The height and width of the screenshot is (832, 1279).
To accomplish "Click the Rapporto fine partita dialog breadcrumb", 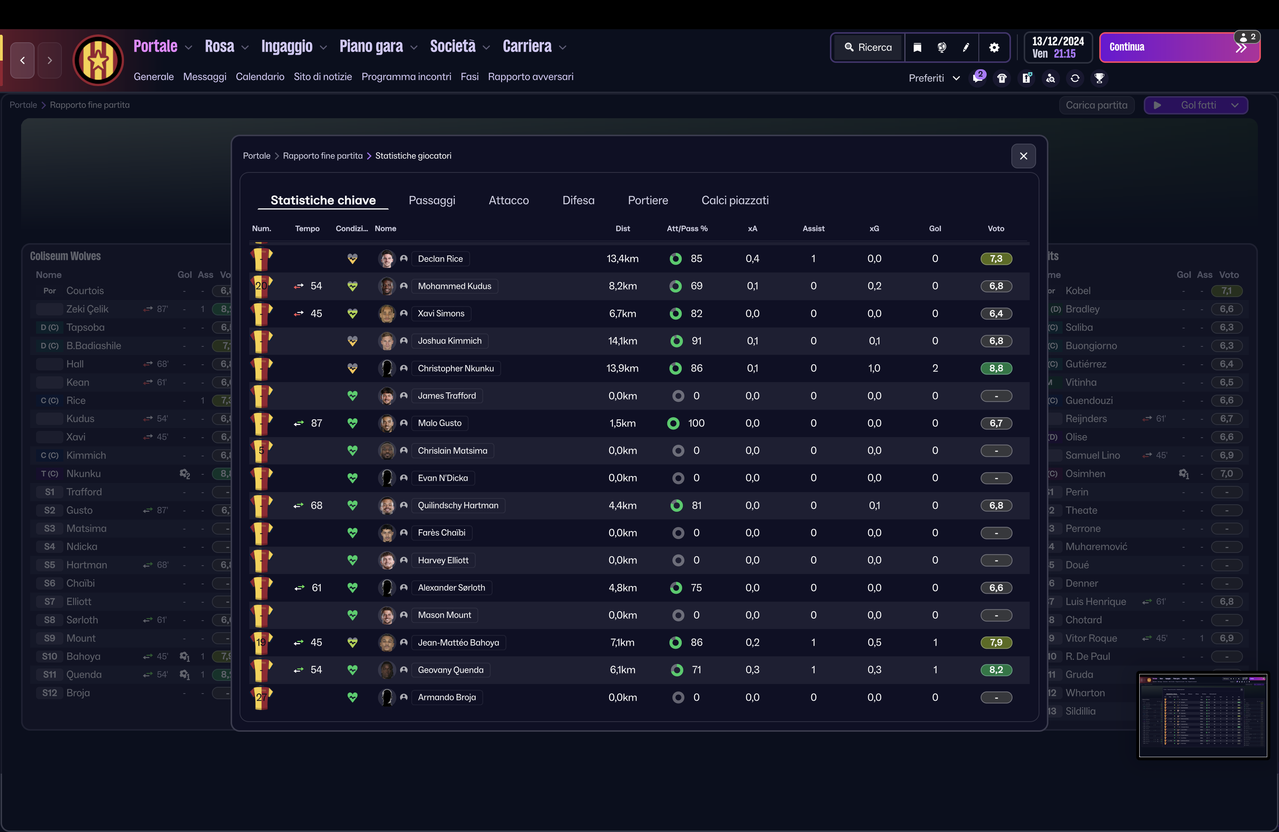I will [x=323, y=156].
